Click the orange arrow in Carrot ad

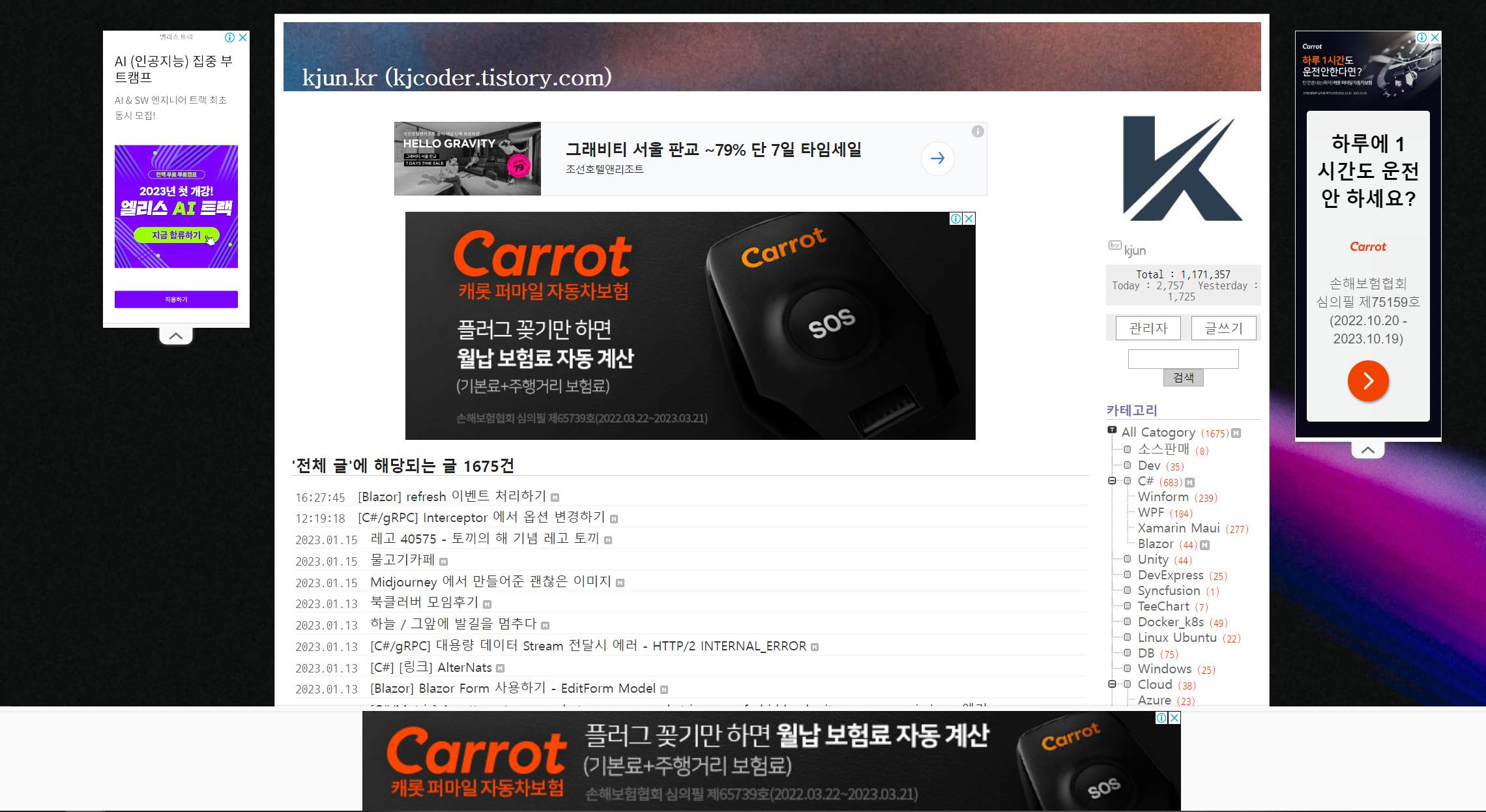click(1368, 381)
